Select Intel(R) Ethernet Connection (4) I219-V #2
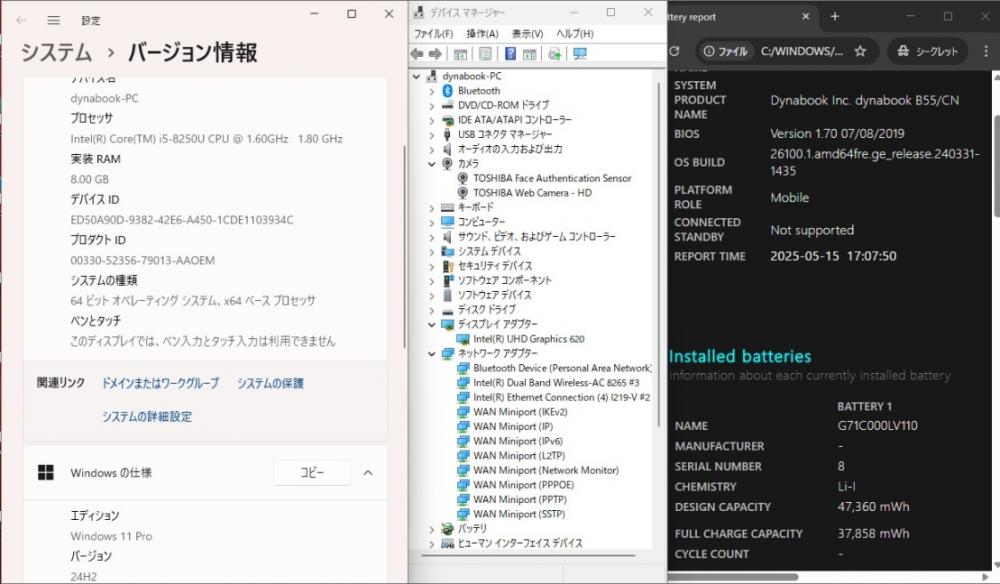Viewport: 1000px width, 584px height. point(561,397)
